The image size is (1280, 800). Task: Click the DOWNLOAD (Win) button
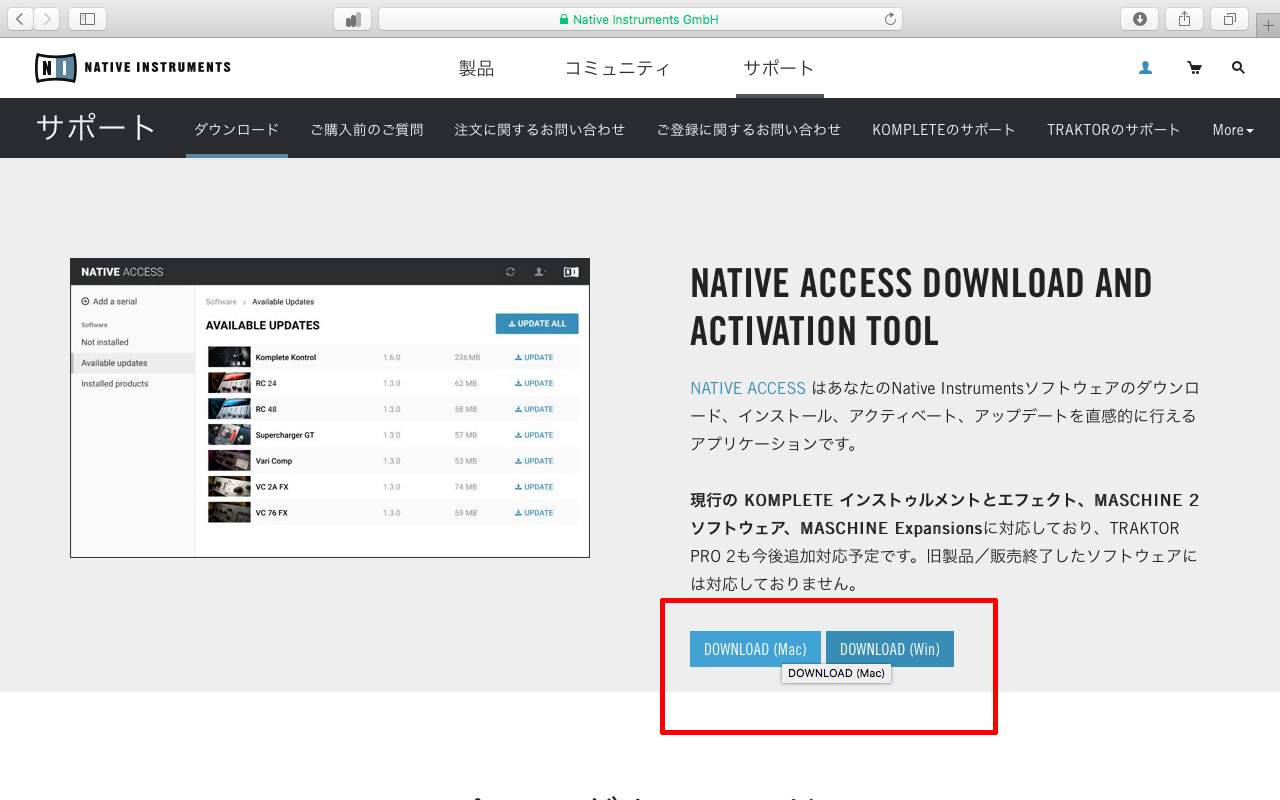point(889,649)
